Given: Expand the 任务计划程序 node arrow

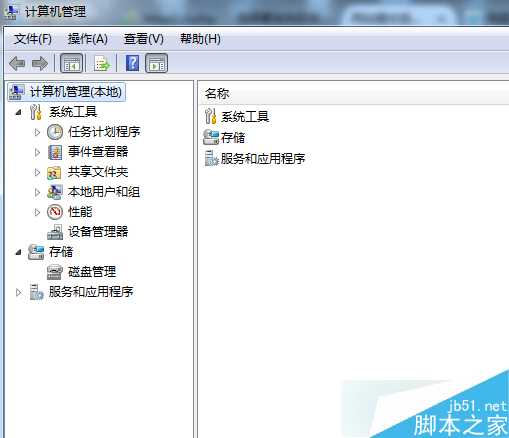Looking at the screenshot, I should pos(37,132).
